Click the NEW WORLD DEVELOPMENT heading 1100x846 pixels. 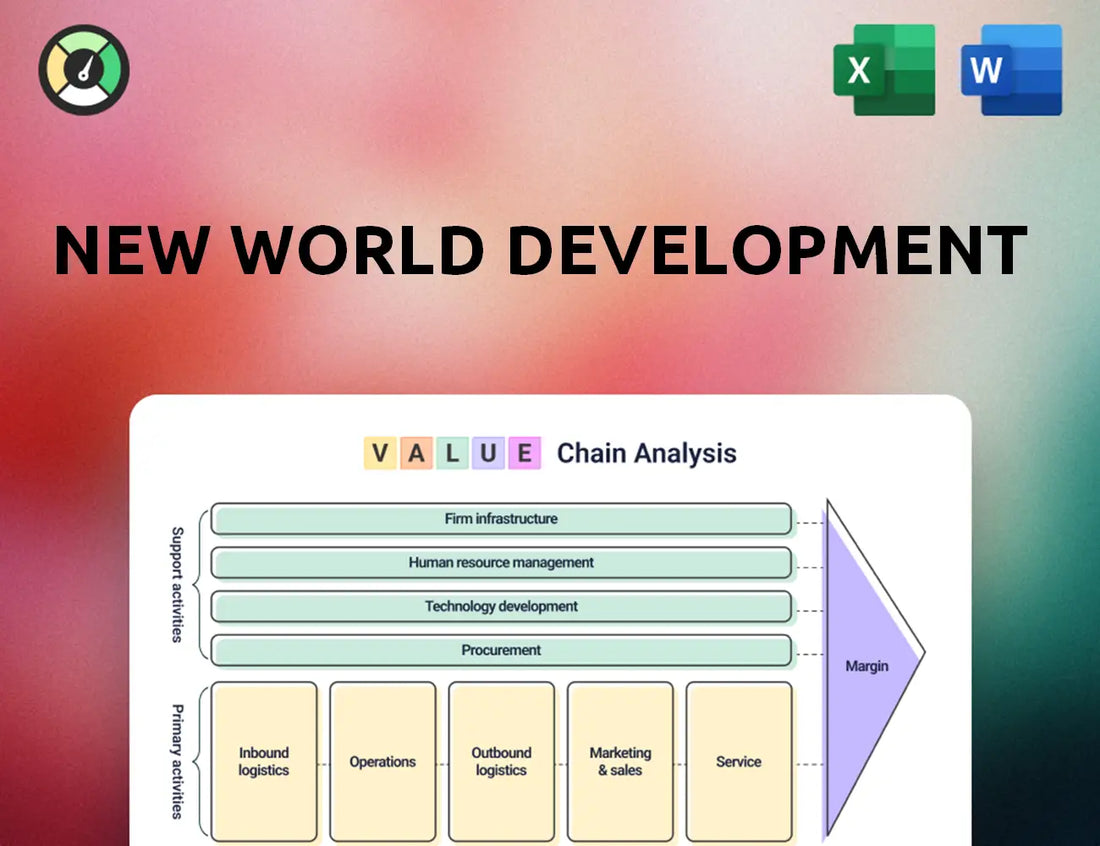click(x=541, y=250)
